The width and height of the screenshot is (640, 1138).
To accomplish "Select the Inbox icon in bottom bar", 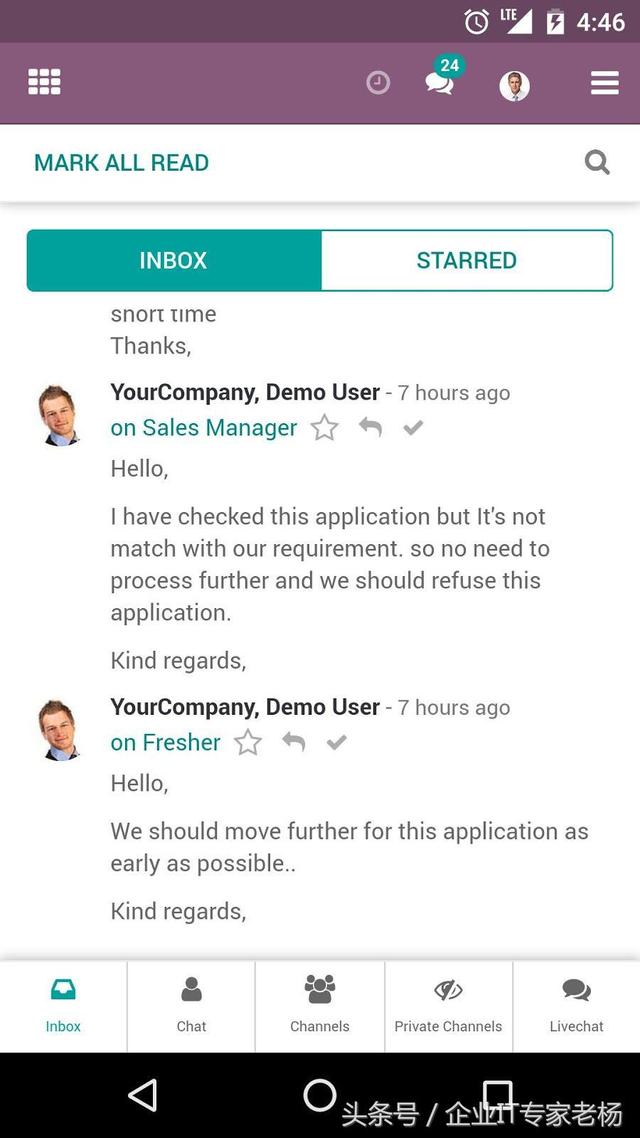I will pyautogui.click(x=63, y=1005).
